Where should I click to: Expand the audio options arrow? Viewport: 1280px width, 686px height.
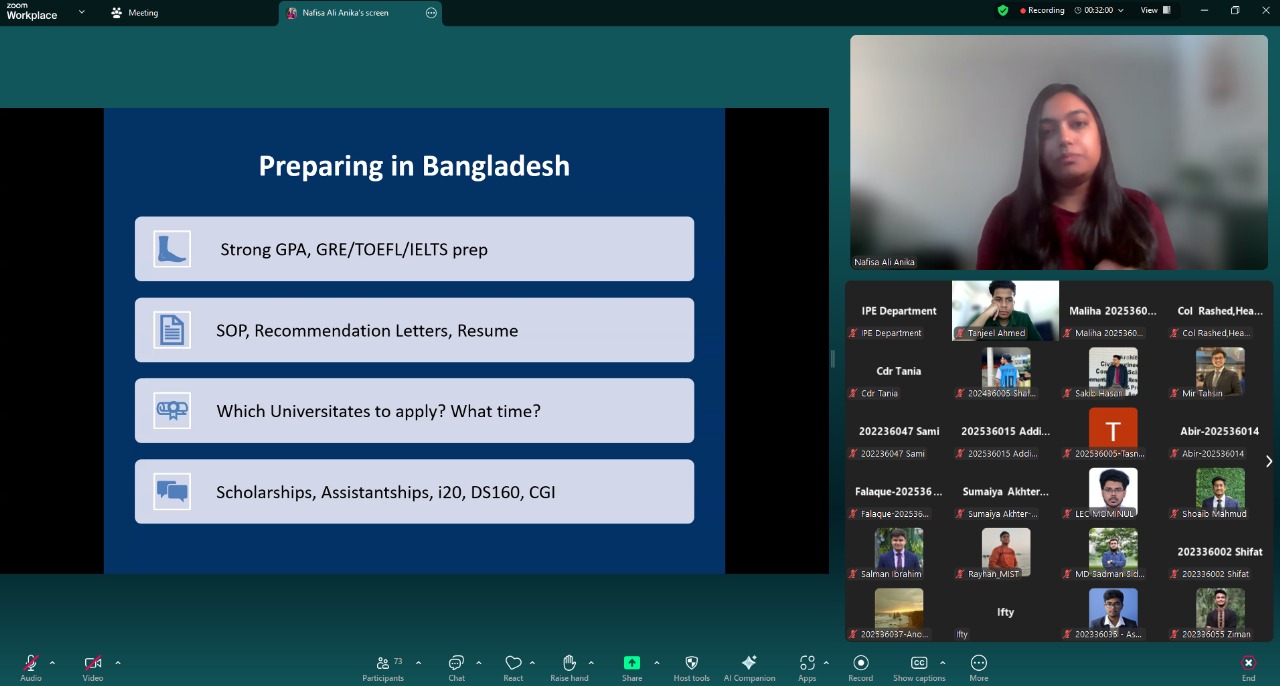pyautogui.click(x=52, y=662)
